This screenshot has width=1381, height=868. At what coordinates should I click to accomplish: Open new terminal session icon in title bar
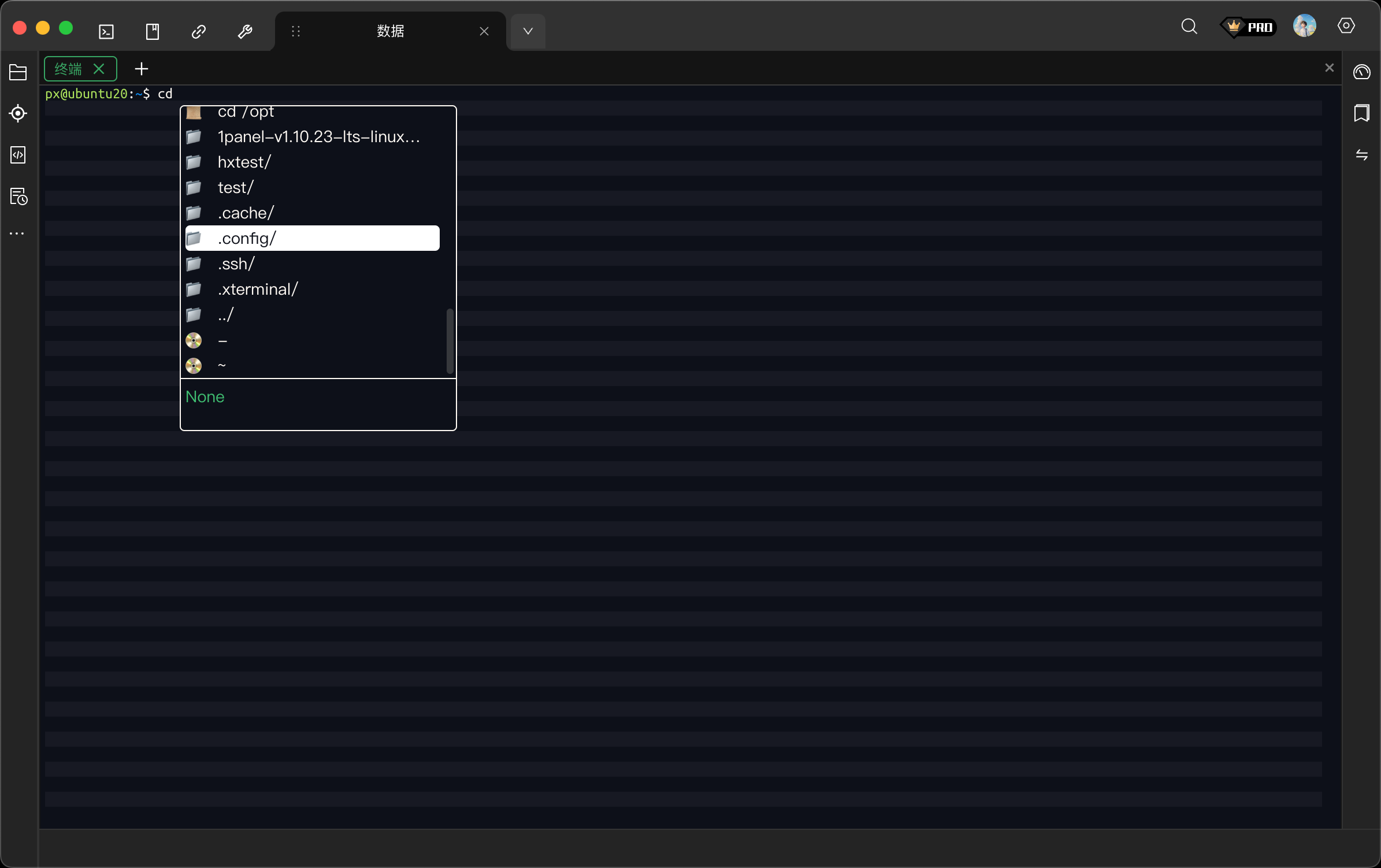point(106,31)
